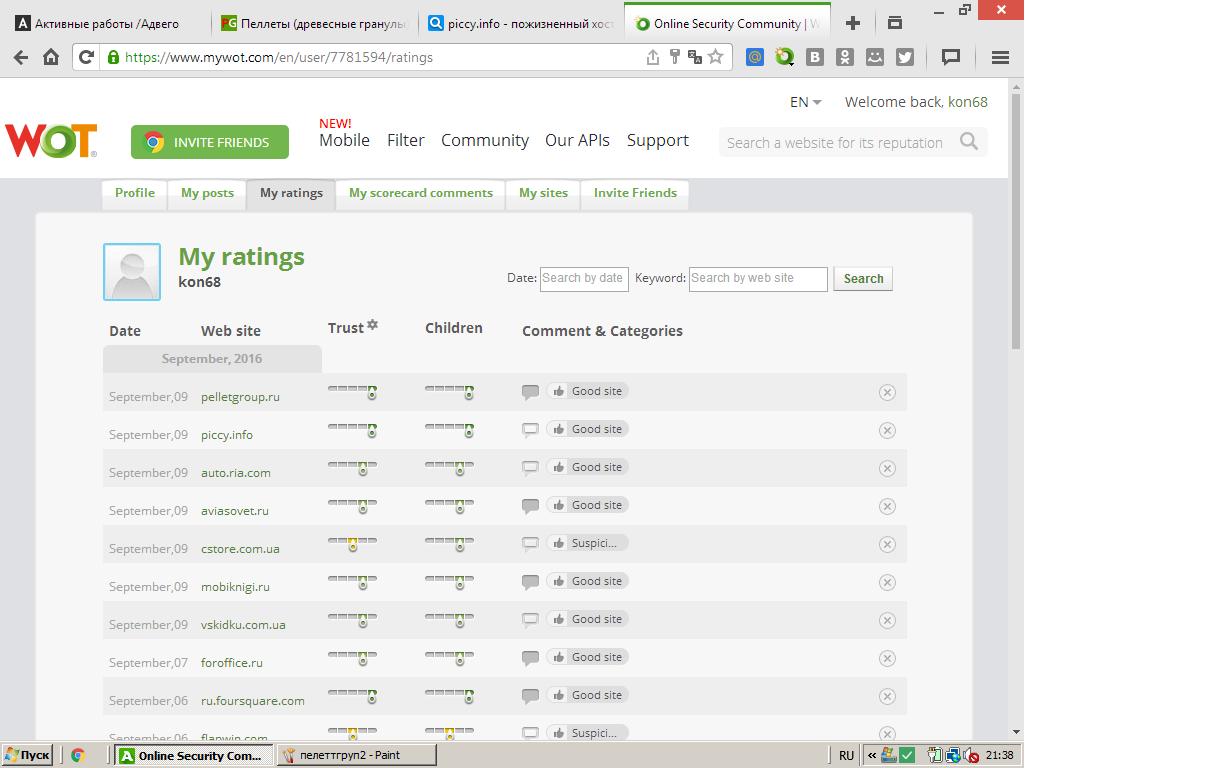Image resolution: width=1218 pixels, height=768 pixels.
Task: Open the pelletgroup.ru site link
Action: coord(240,397)
